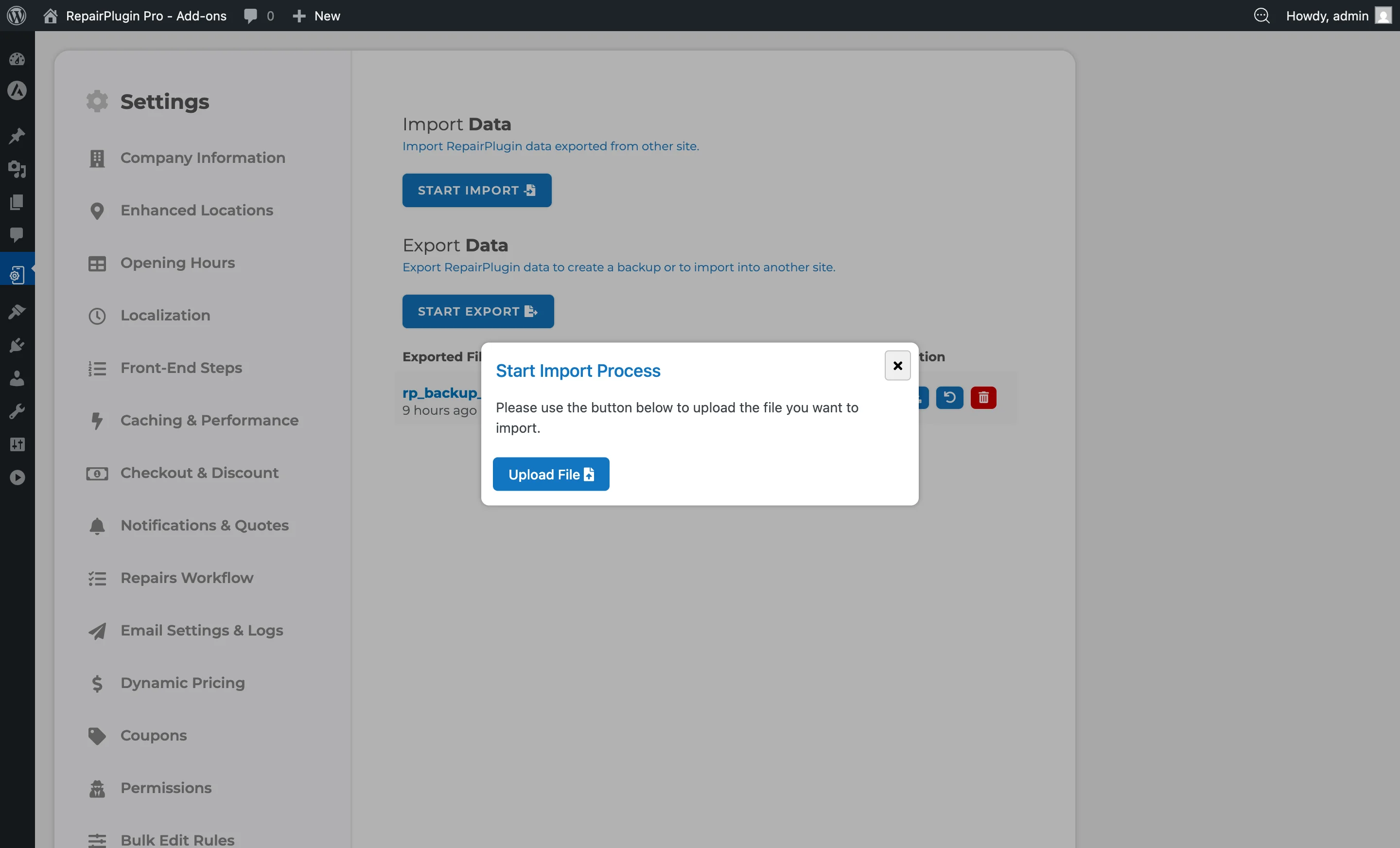
Task: Click the Users person icon
Action: 17,378
